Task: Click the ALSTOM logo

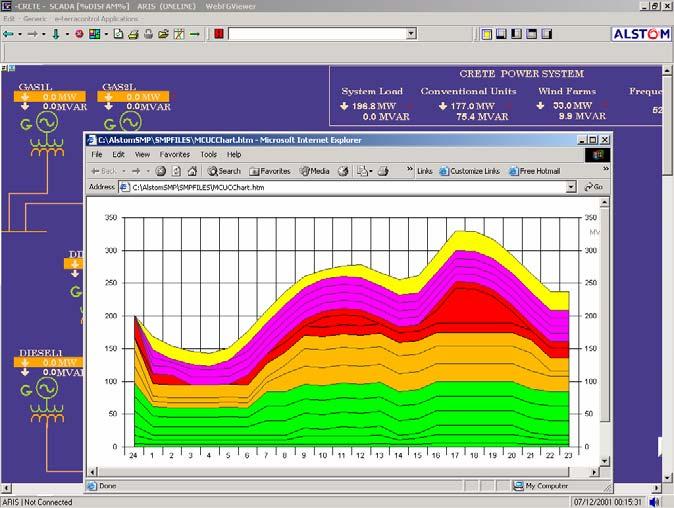Action: (641, 34)
